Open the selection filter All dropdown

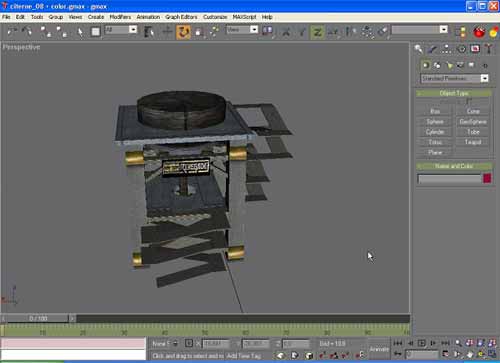click(133, 30)
